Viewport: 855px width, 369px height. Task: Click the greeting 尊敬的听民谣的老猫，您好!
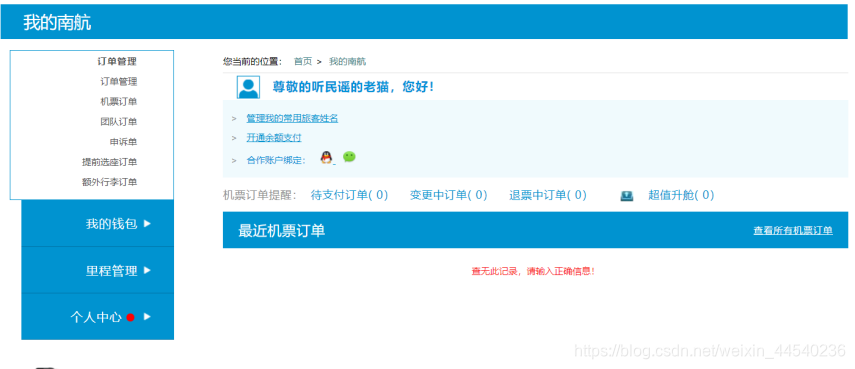click(x=353, y=87)
